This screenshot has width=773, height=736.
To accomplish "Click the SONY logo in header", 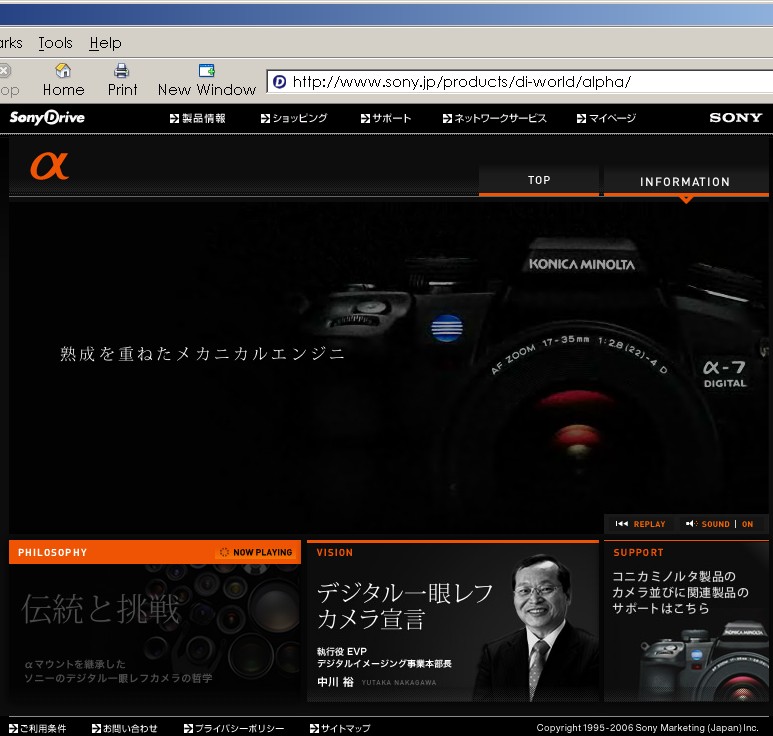I will 735,118.
